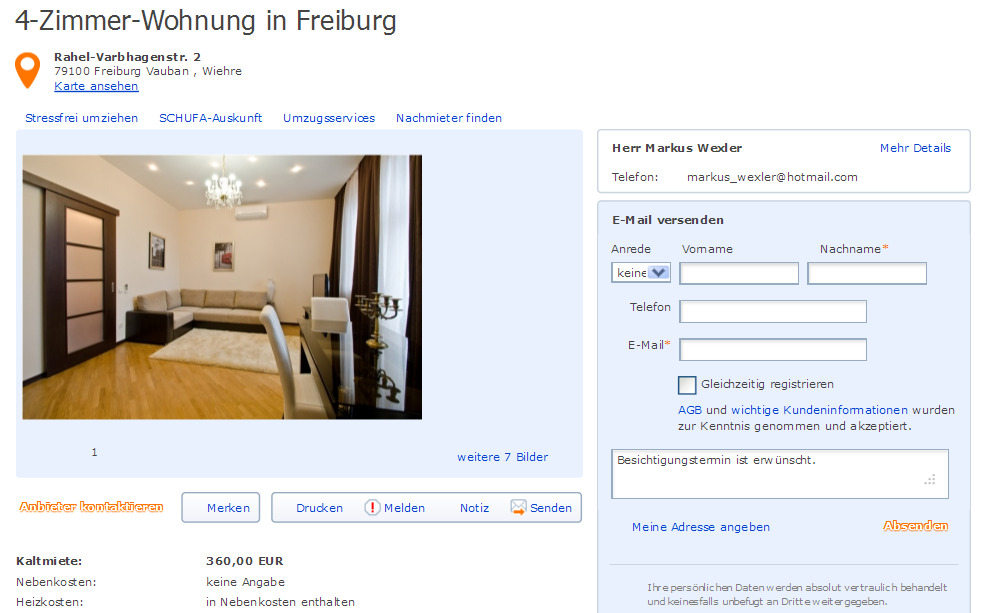Open Mehr Details for Herr Wexler

coord(915,148)
